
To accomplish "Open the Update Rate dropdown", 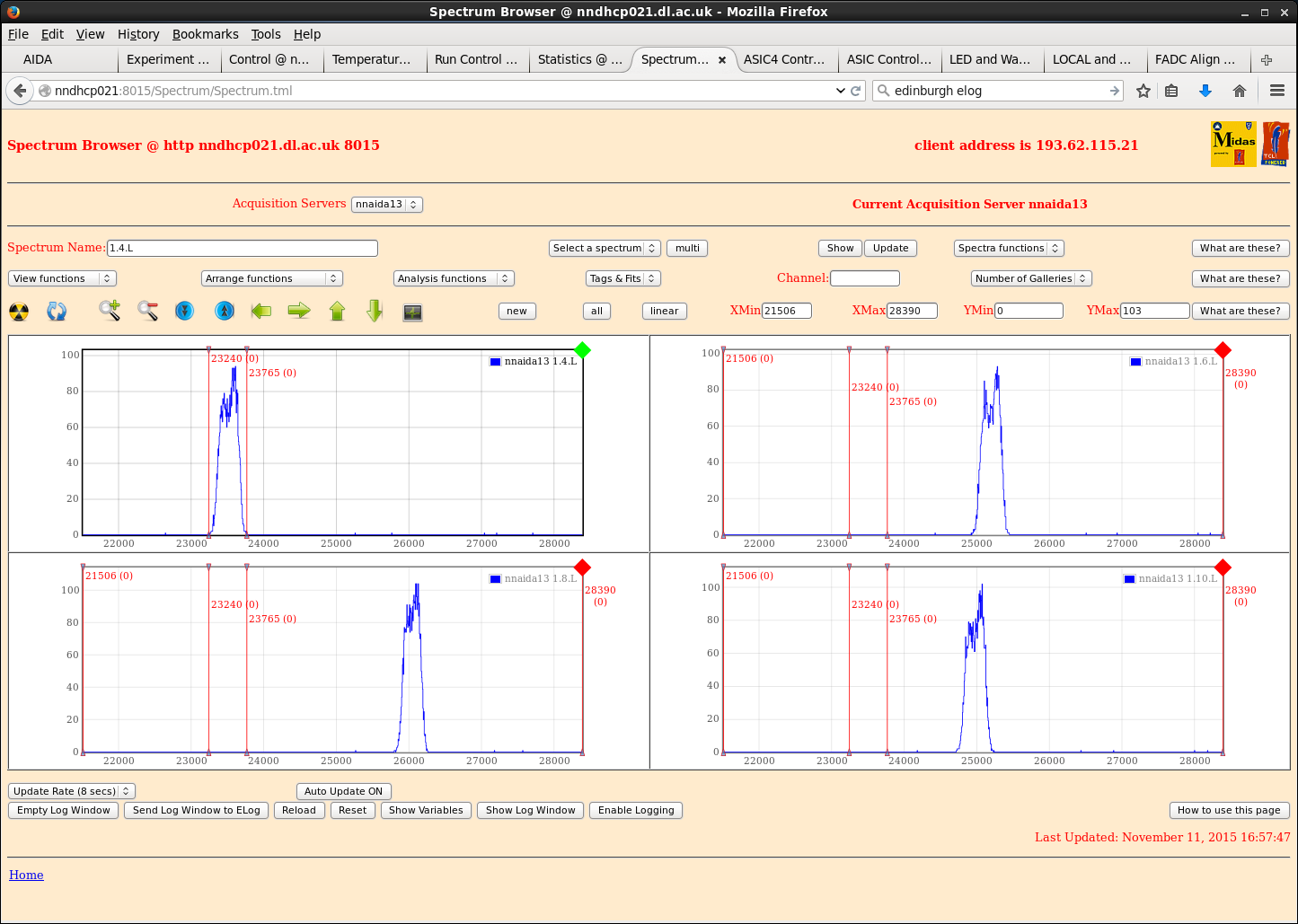I will (71, 791).
